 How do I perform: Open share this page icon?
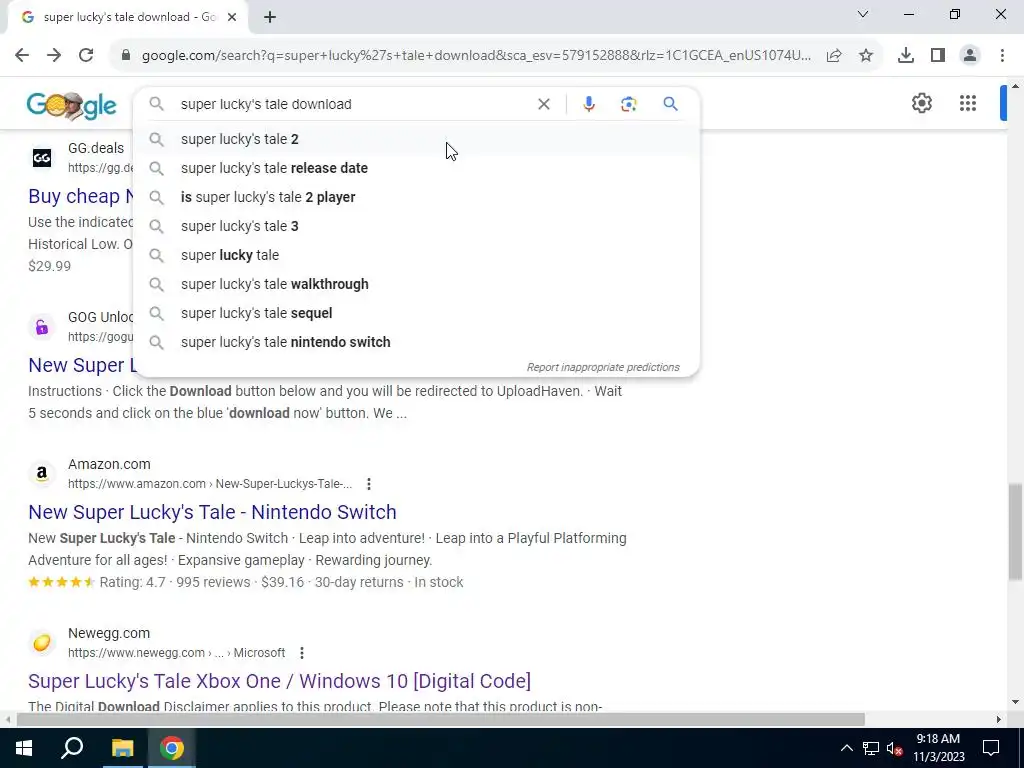(x=834, y=56)
